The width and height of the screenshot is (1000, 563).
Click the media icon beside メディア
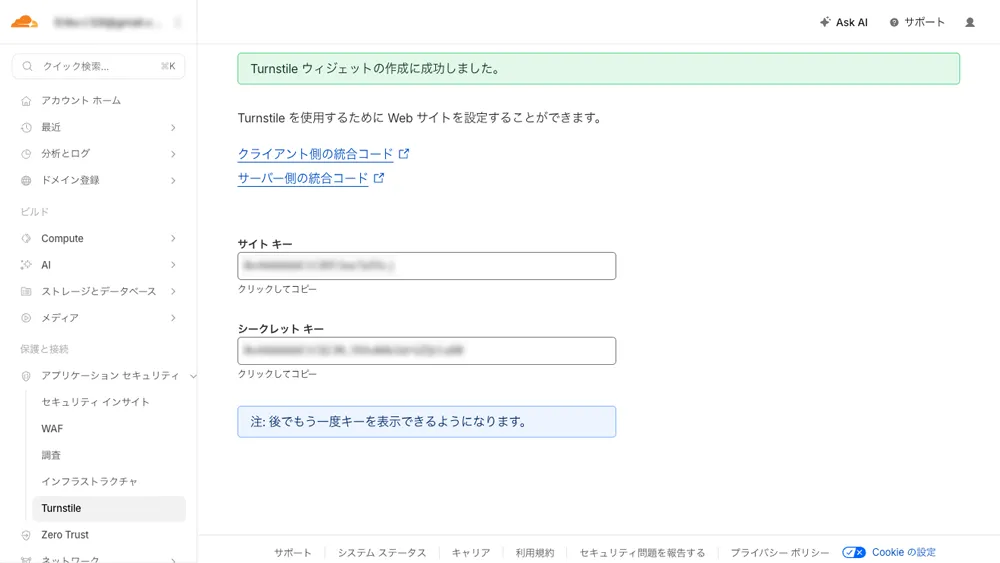(x=26, y=318)
